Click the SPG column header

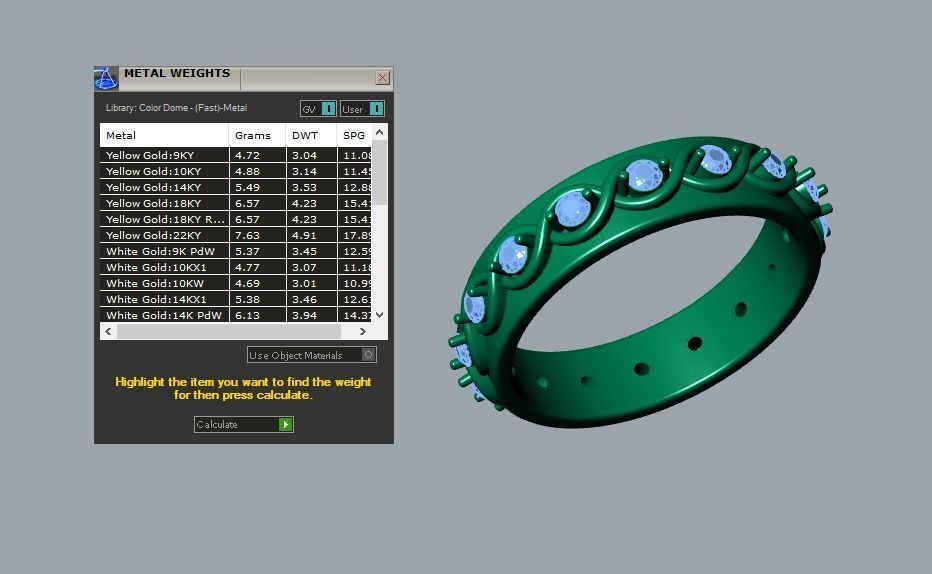354,135
